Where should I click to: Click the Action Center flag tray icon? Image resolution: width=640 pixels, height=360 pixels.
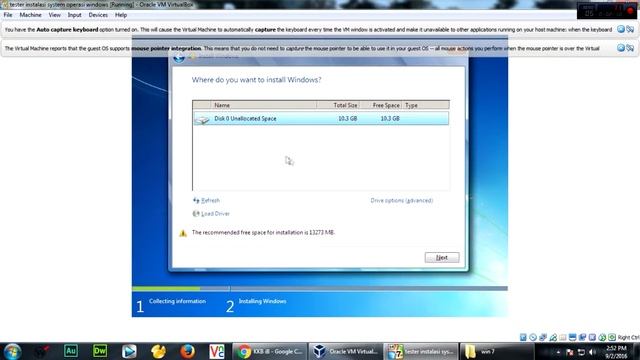[x=570, y=352]
